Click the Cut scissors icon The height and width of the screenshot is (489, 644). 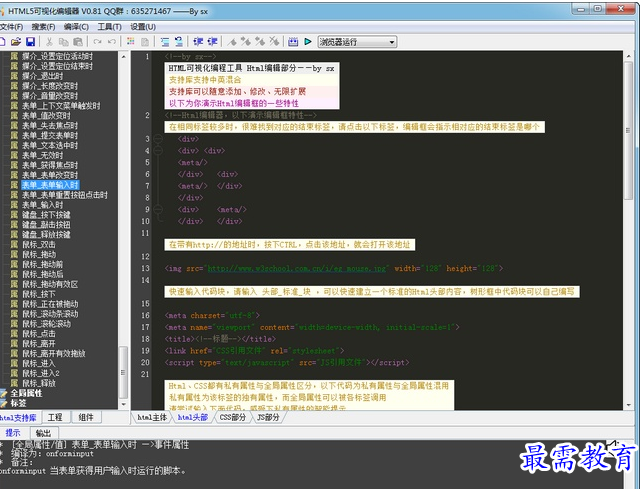[49, 41]
